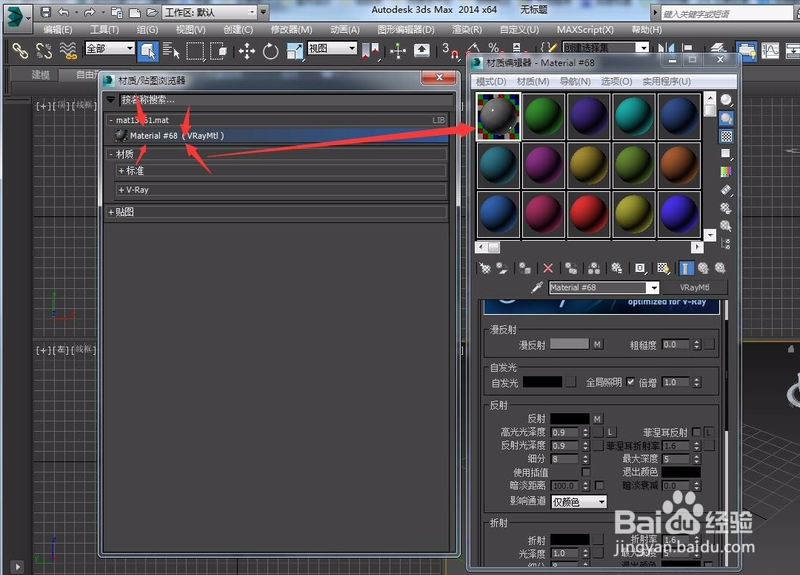Click the map button next to 粗糙度
This screenshot has height=575, width=800.
point(709,344)
